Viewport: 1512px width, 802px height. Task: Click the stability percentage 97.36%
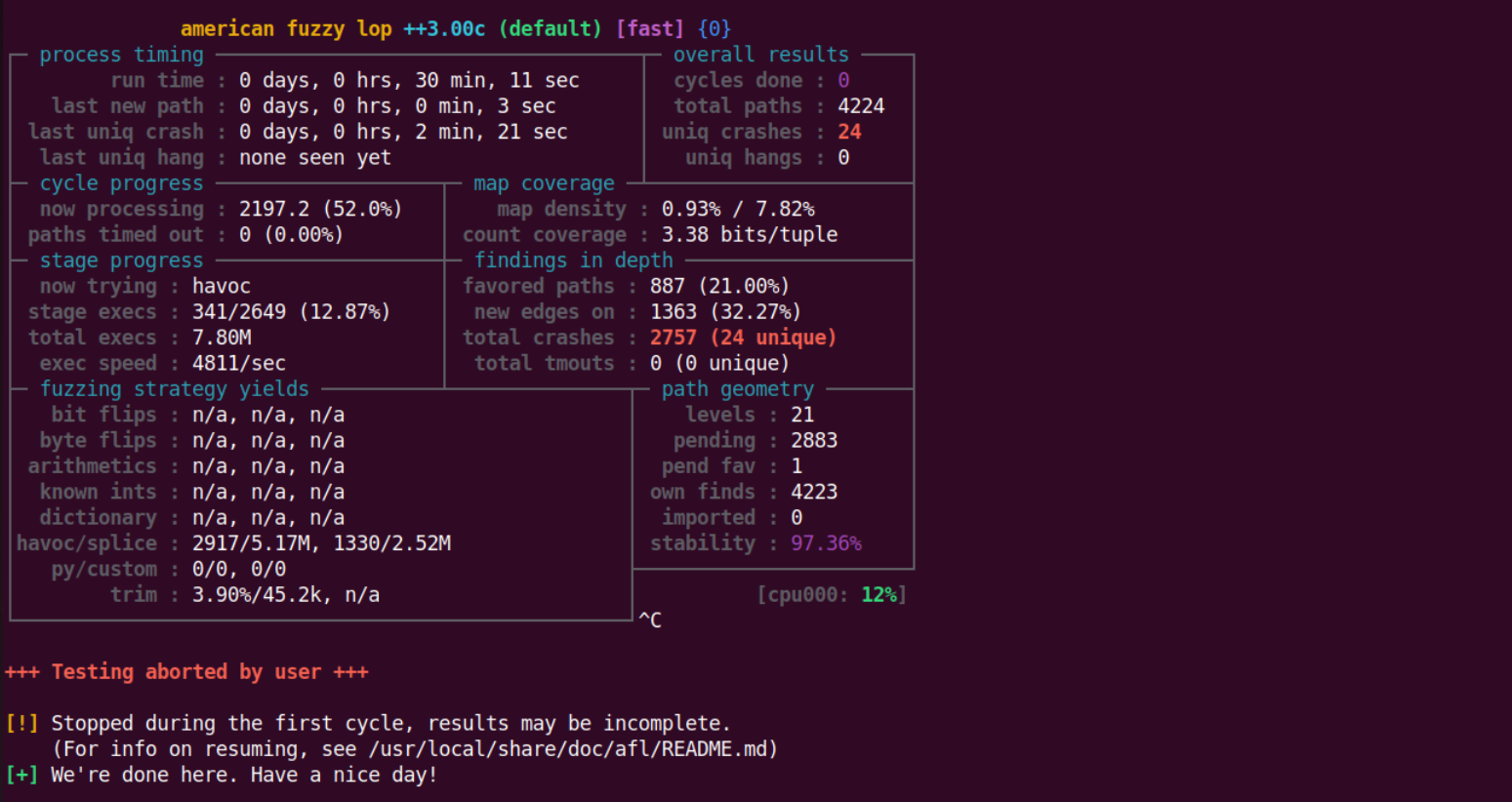[826, 543]
